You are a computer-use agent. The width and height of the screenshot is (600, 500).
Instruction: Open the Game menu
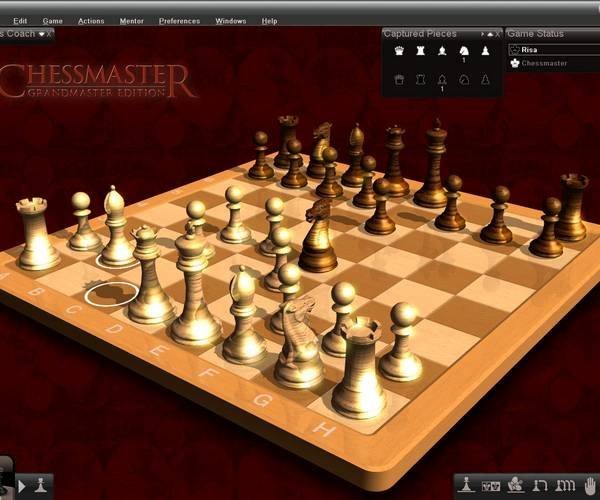point(52,20)
